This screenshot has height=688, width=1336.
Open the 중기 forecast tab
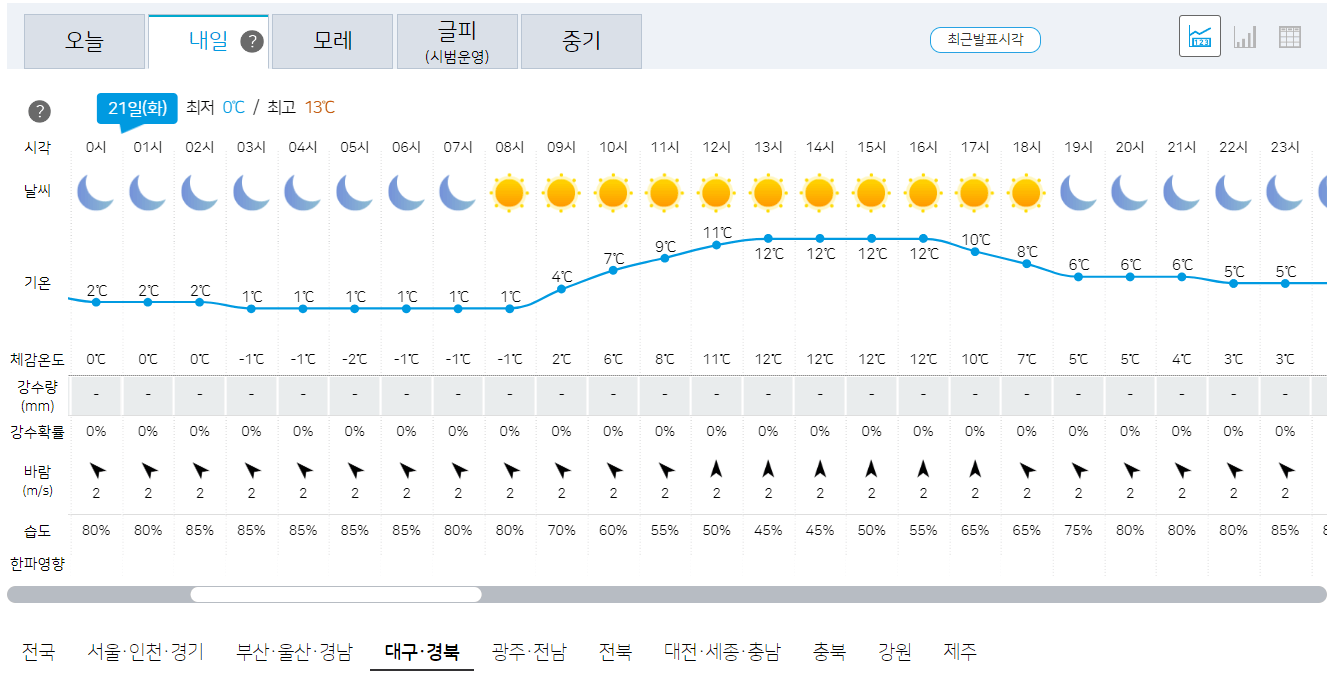point(581,40)
